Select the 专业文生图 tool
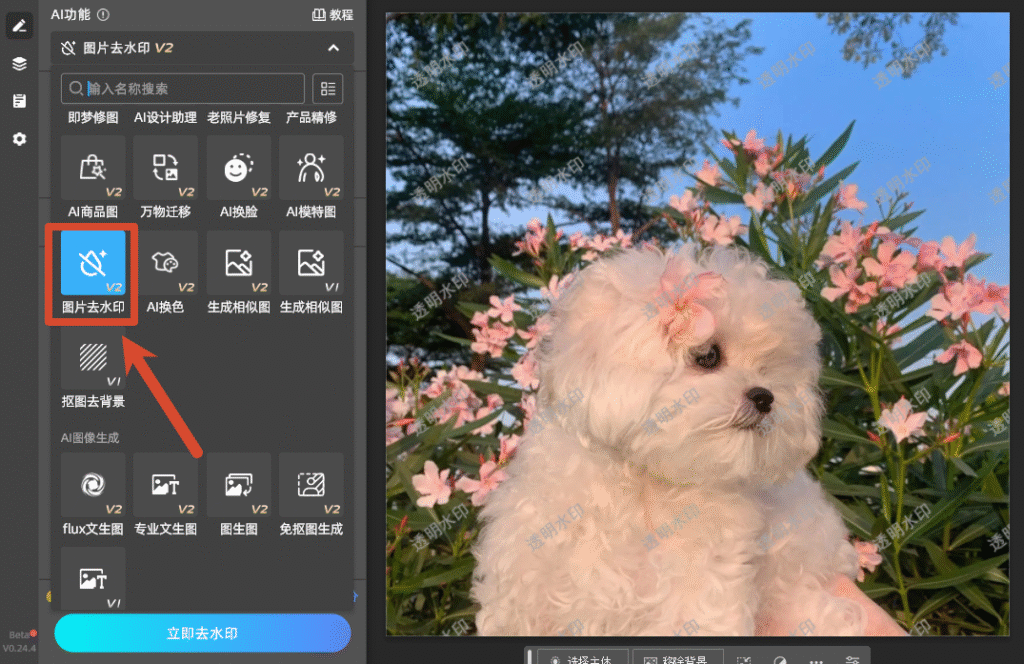Screen dimensions: 1024x664 click(165, 485)
